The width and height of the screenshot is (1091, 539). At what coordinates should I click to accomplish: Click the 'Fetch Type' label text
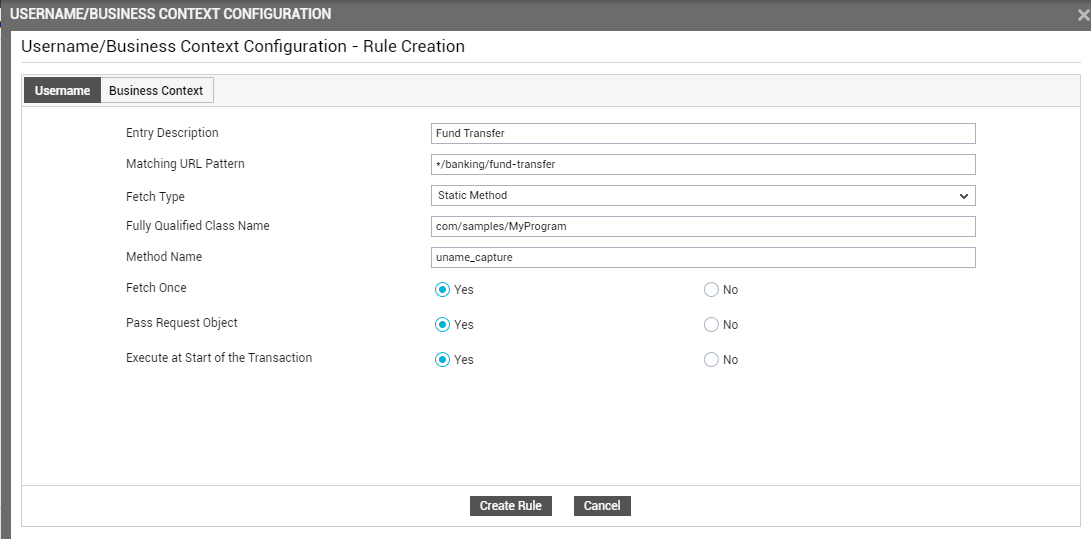(x=155, y=197)
